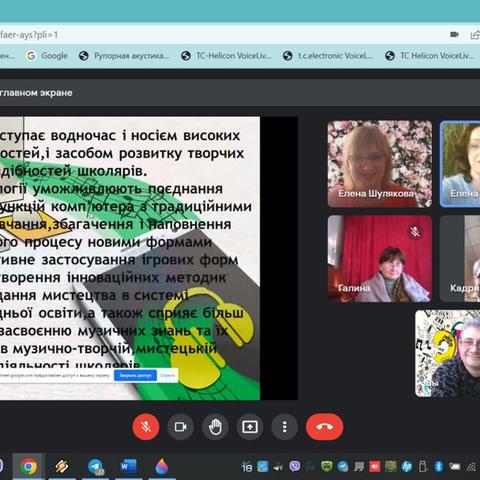
Task: Unmute the microphone in the call
Action: pyautogui.click(x=146, y=427)
